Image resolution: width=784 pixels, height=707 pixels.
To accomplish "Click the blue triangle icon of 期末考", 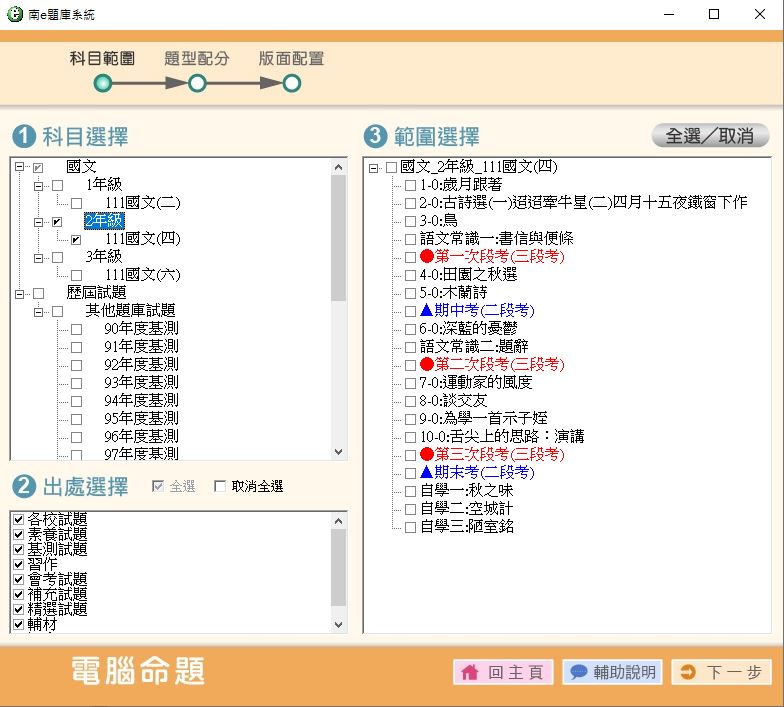I will click(x=426, y=472).
